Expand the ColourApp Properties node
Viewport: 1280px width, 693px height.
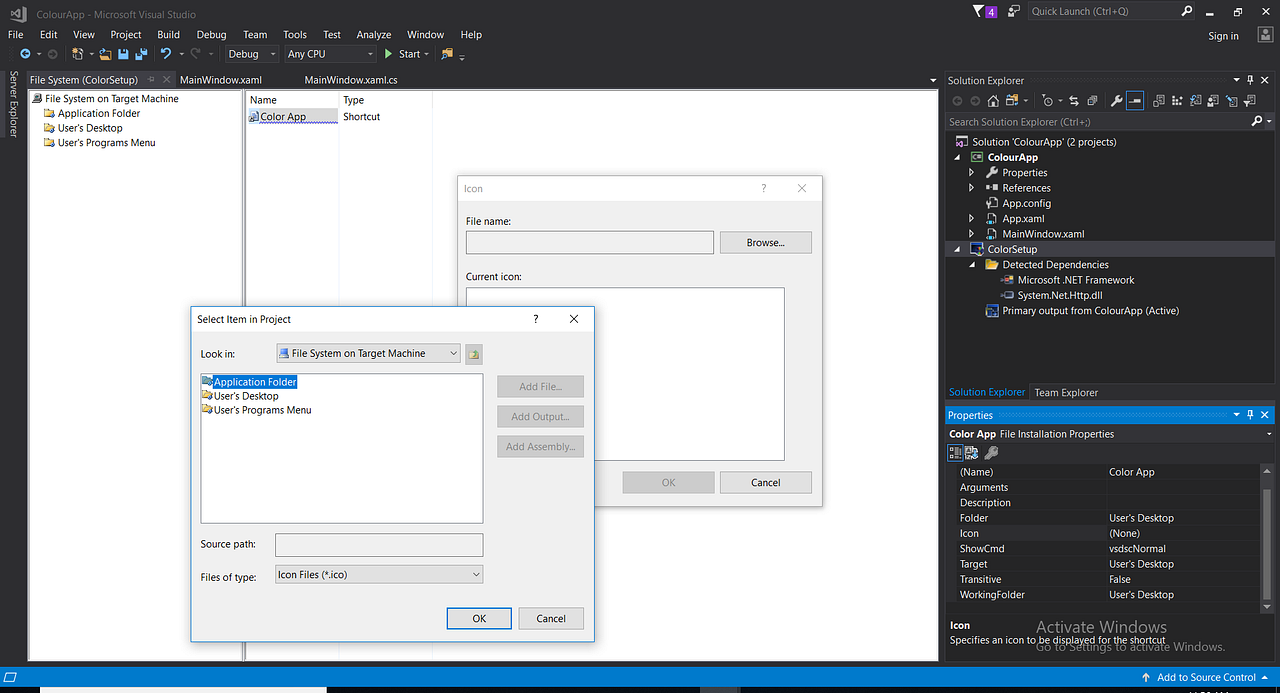(x=971, y=172)
